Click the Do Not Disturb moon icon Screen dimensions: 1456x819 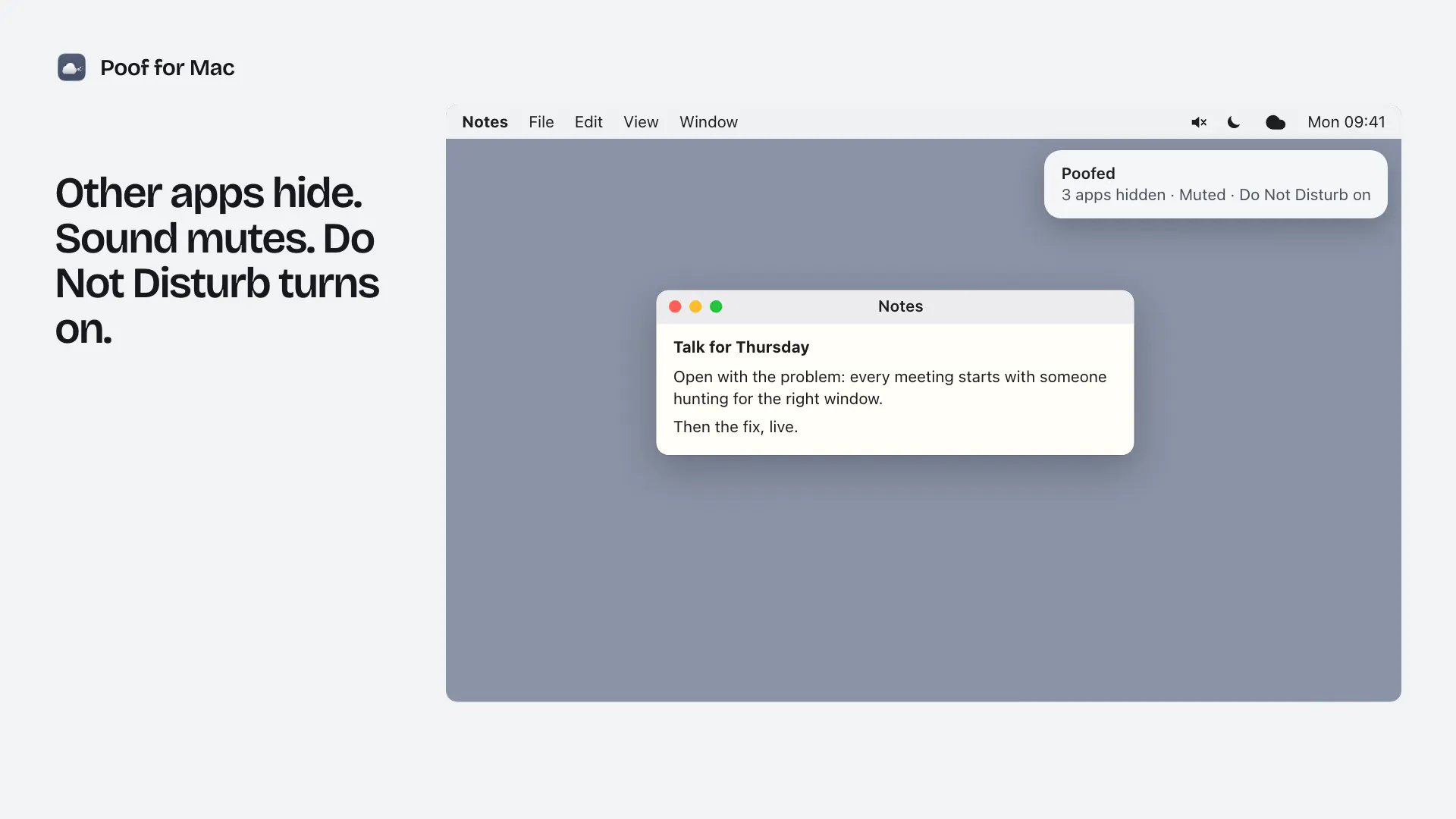1234,122
